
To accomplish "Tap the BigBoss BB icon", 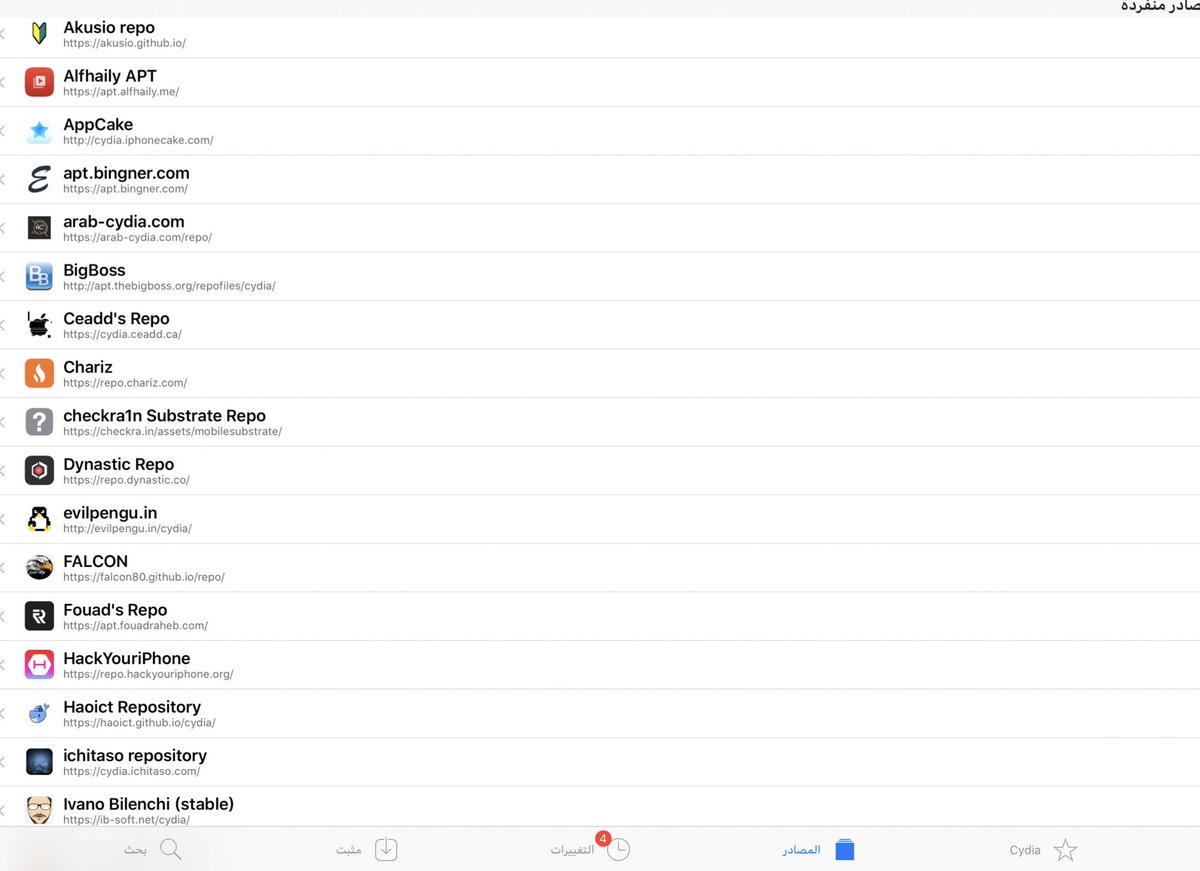I will tap(39, 276).
